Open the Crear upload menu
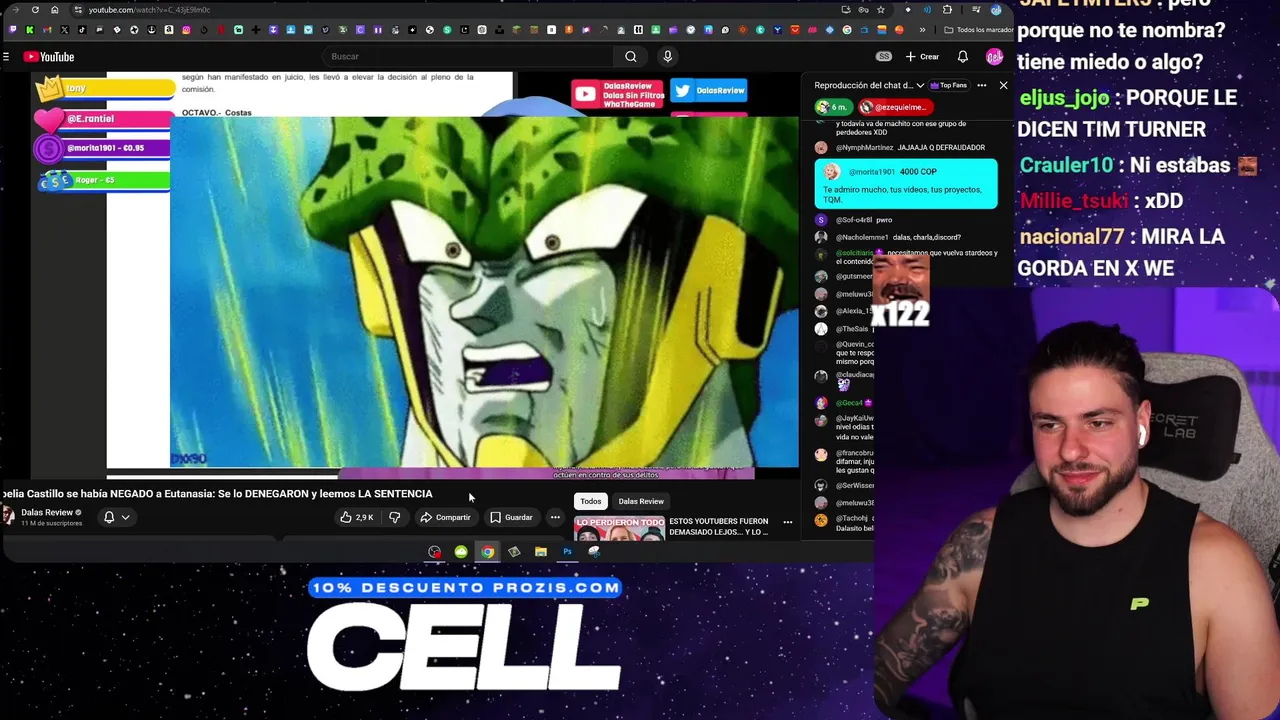Viewport: 1280px width, 720px height. point(922,57)
